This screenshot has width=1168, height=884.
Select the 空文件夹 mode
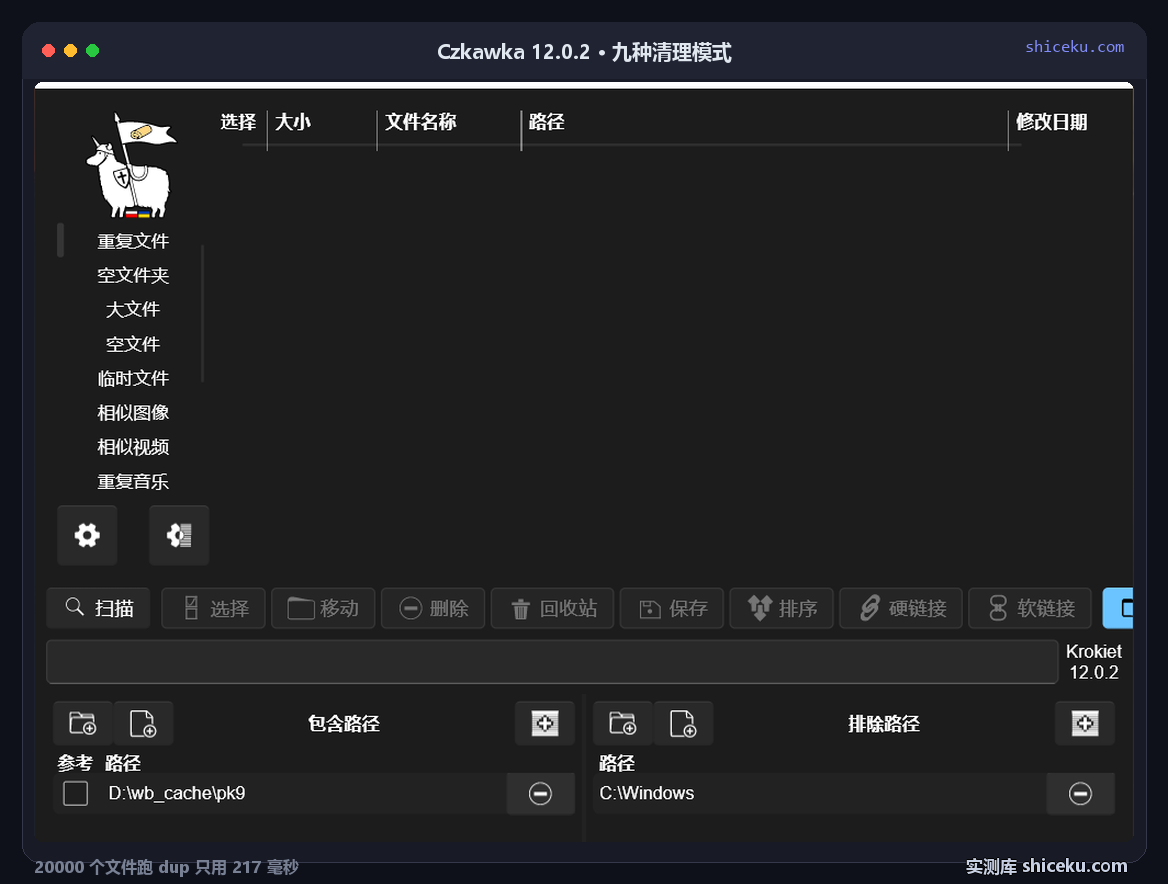point(133,276)
